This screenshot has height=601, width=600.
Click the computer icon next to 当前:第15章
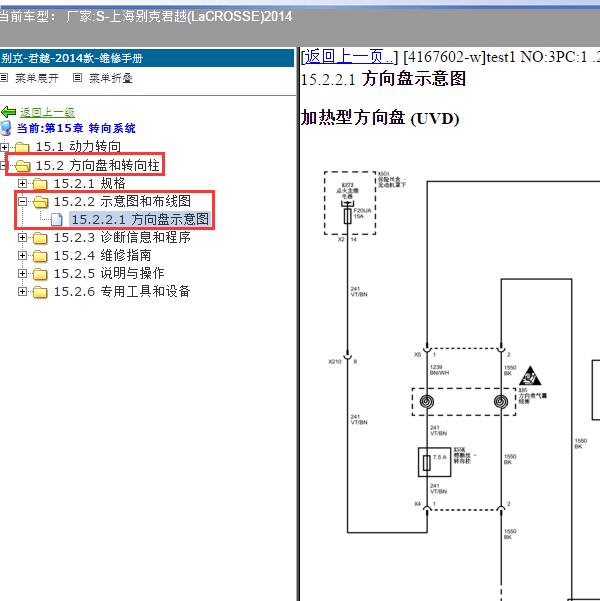pos(6,128)
